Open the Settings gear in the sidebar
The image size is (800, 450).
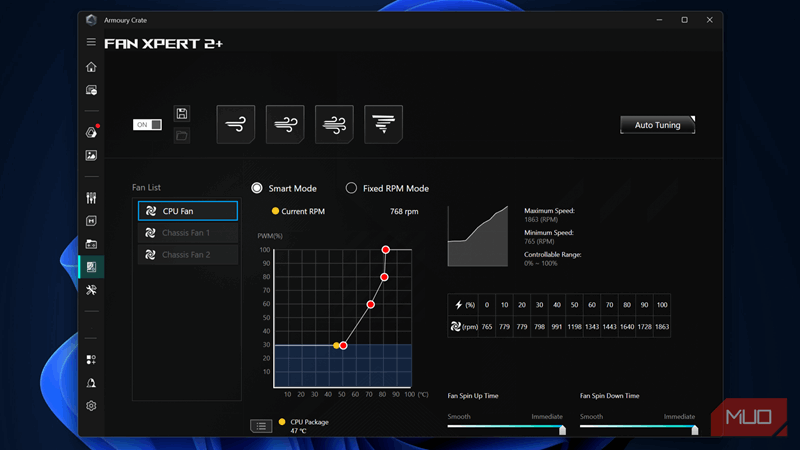point(91,405)
